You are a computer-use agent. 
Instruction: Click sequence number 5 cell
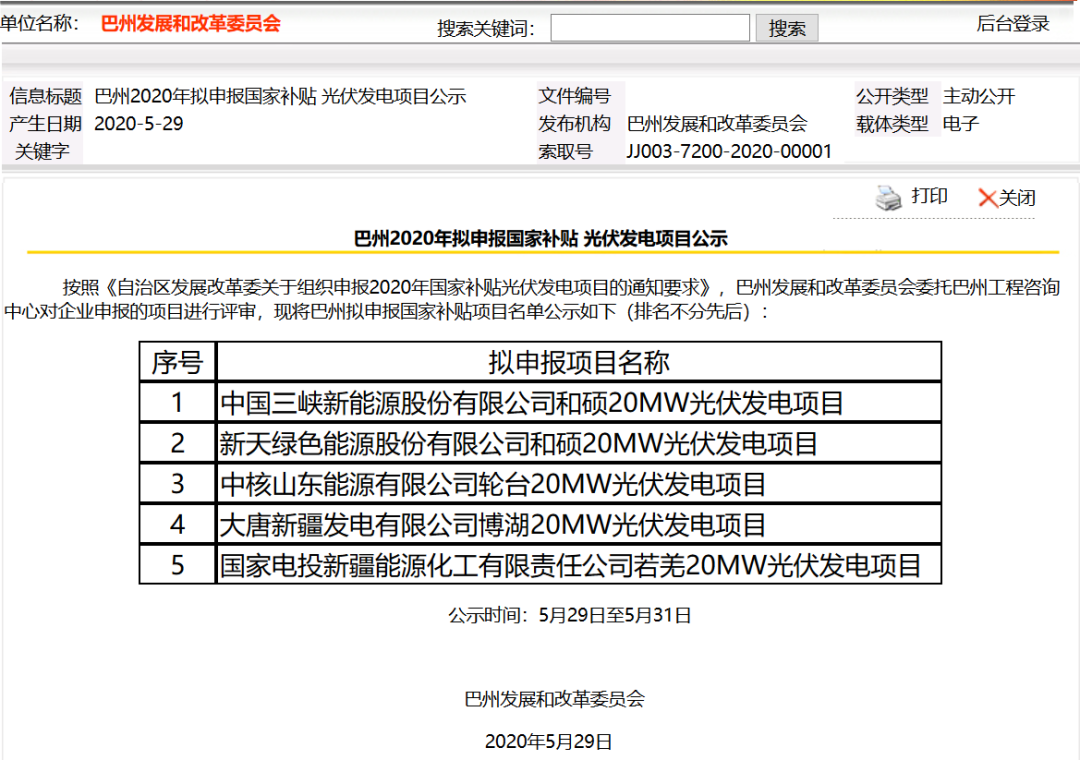click(x=178, y=565)
